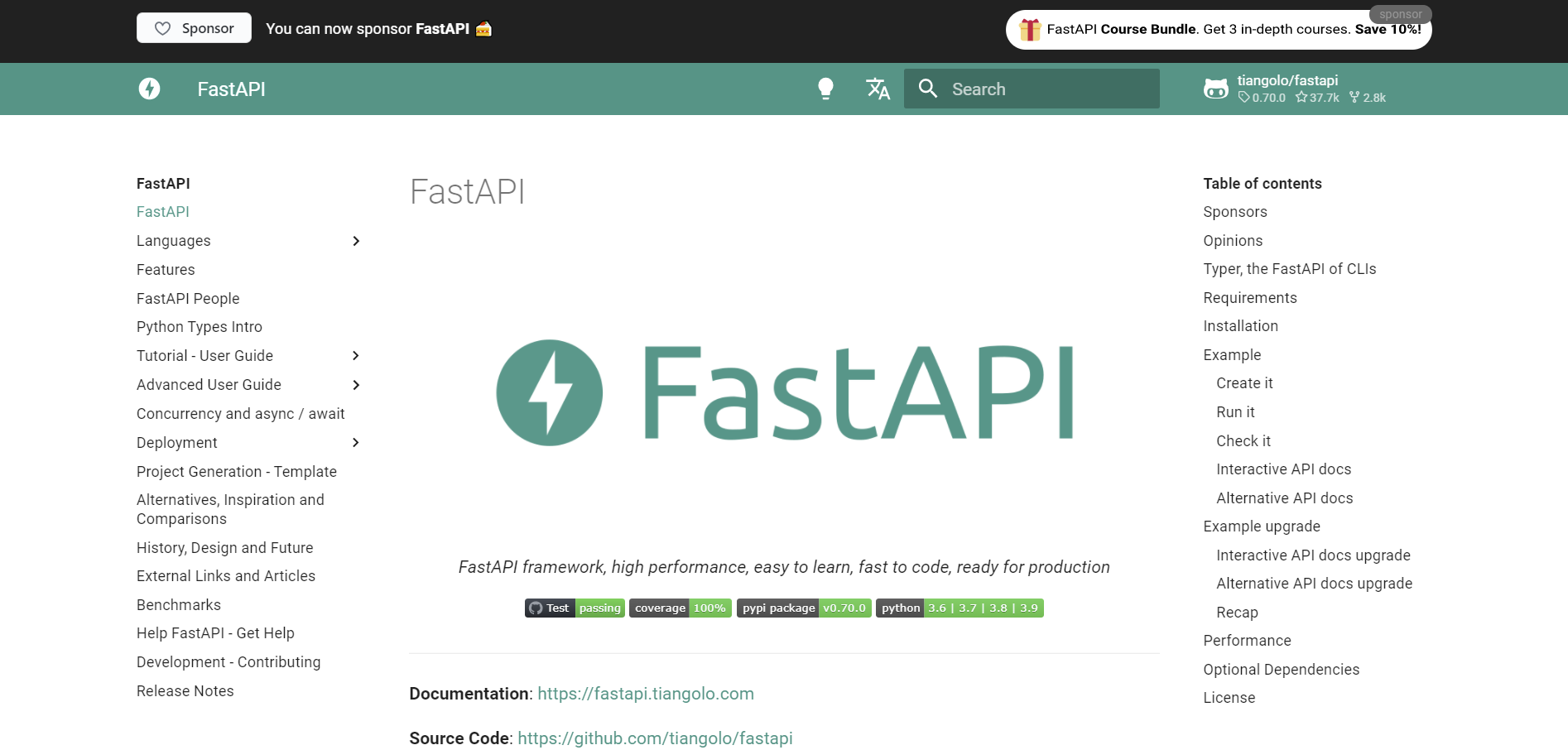Open Alternatives, Inspiration and Comparisons page

pyautogui.click(x=230, y=509)
